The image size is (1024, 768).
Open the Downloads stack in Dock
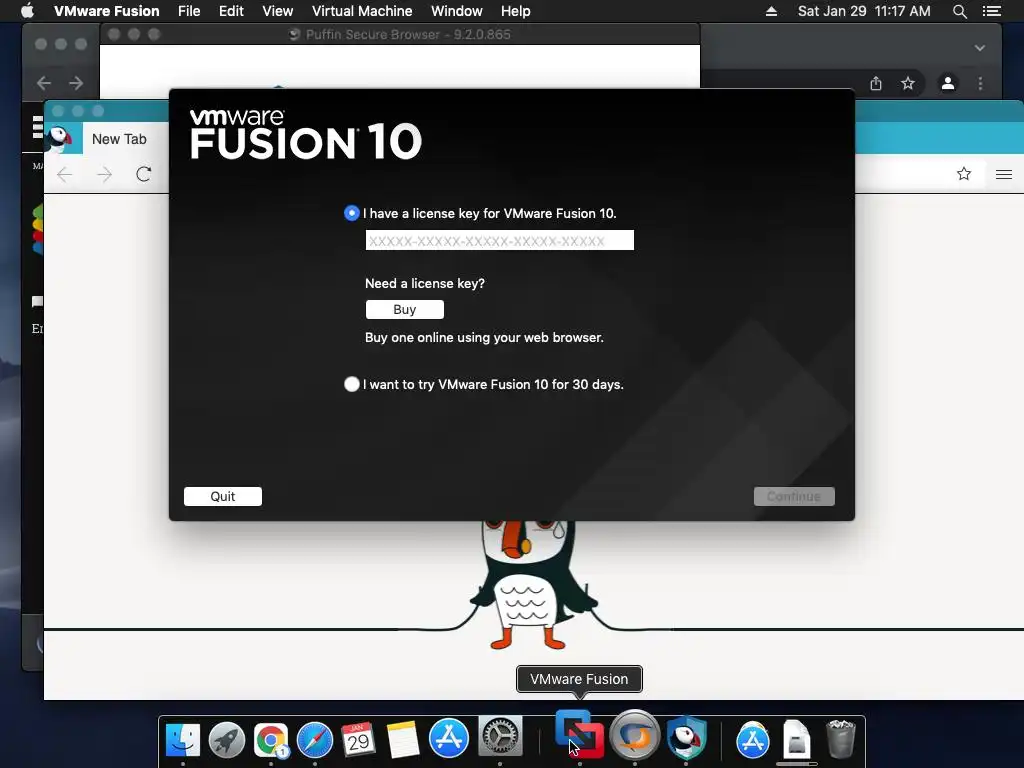point(797,740)
